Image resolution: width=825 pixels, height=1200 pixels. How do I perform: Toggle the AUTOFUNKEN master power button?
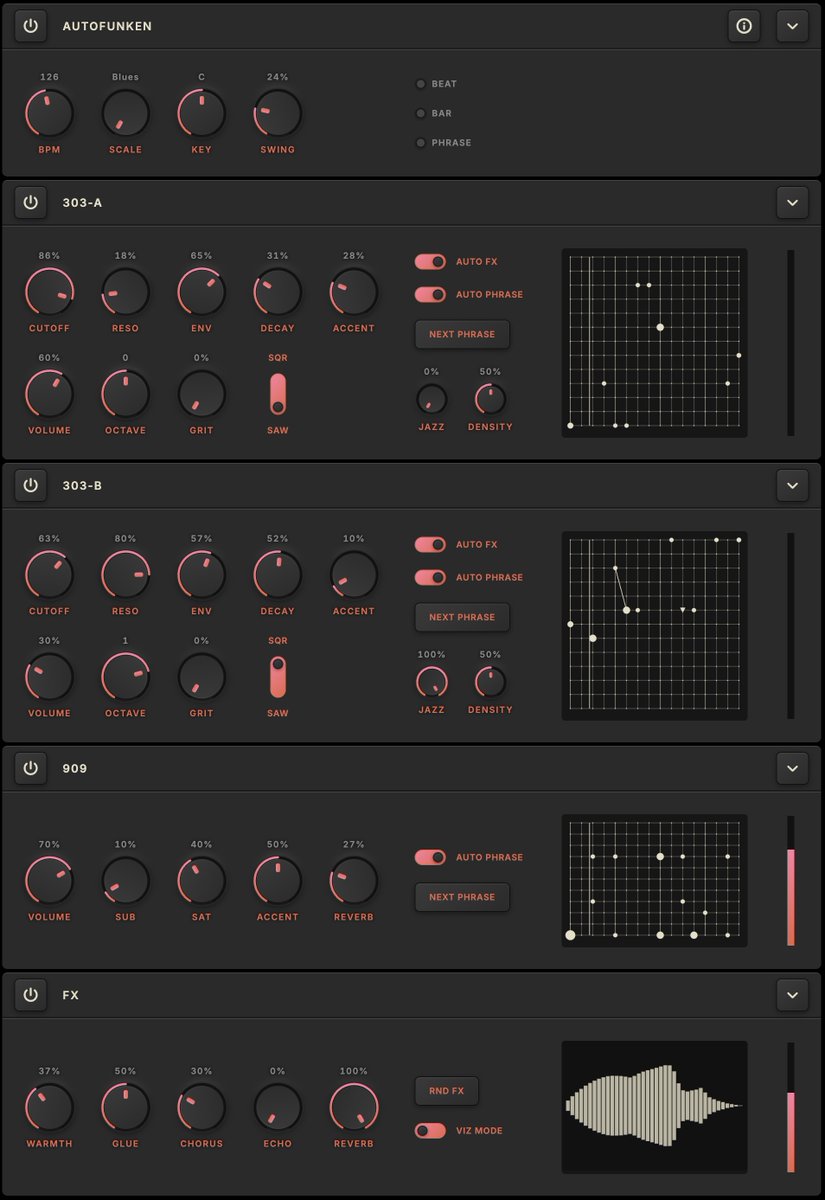coord(30,26)
